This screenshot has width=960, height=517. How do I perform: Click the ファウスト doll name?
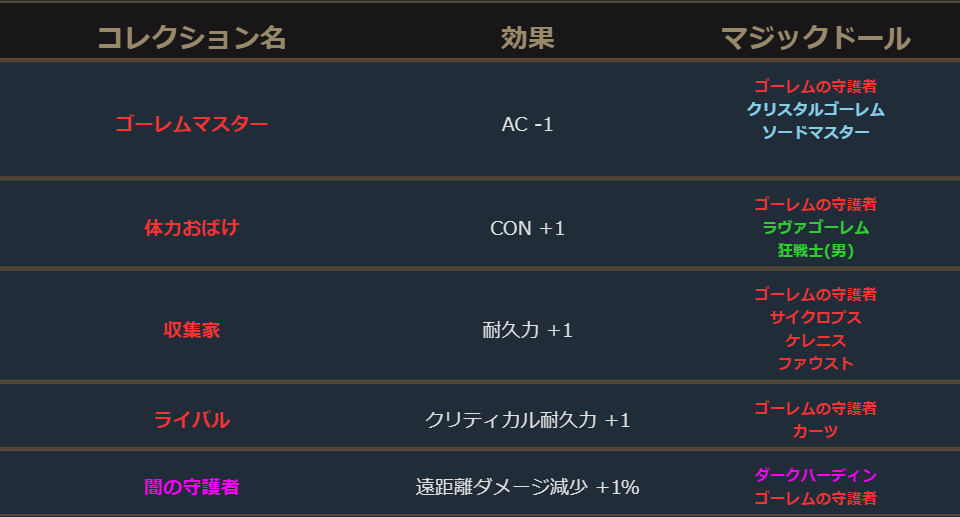point(815,363)
